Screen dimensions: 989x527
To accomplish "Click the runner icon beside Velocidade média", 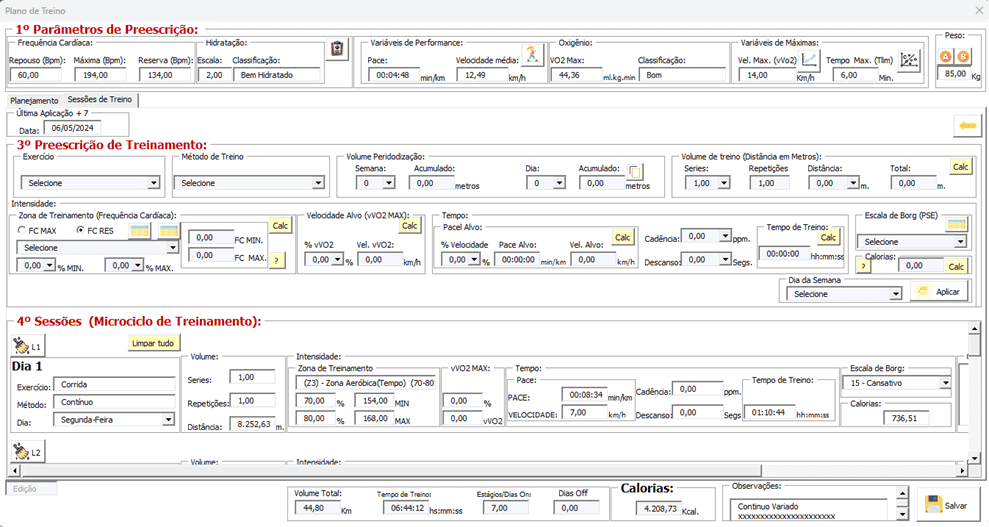I will coord(532,55).
